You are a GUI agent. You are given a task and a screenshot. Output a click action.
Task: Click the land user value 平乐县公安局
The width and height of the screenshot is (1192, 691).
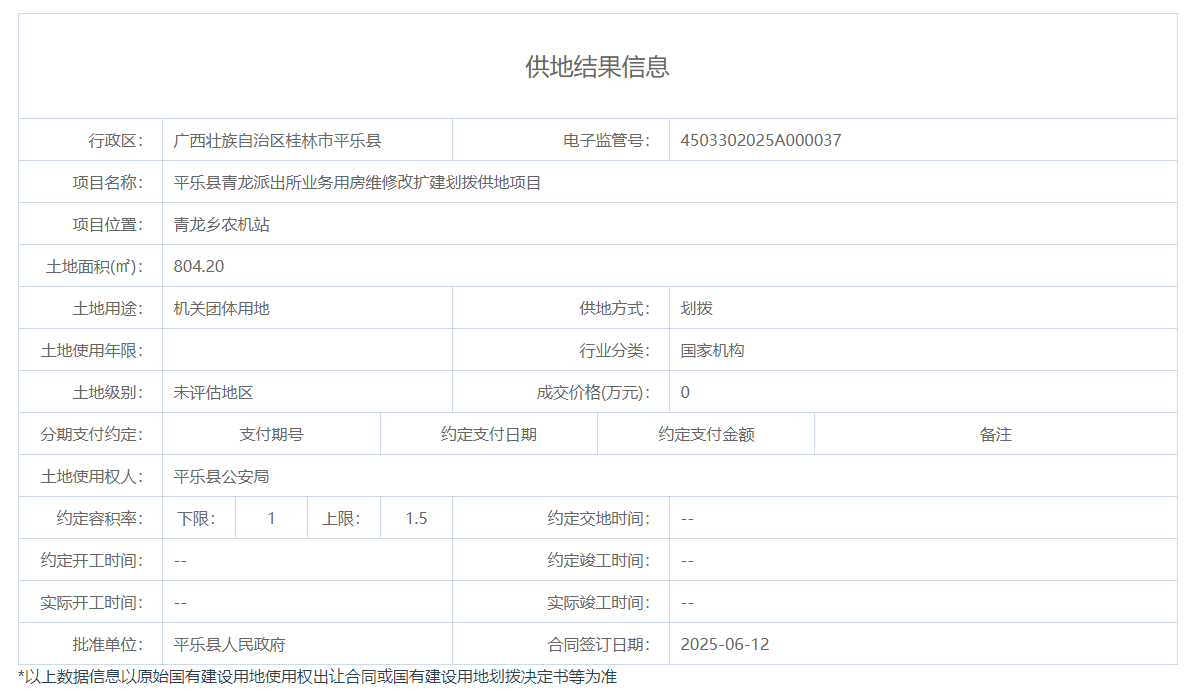pos(221,476)
